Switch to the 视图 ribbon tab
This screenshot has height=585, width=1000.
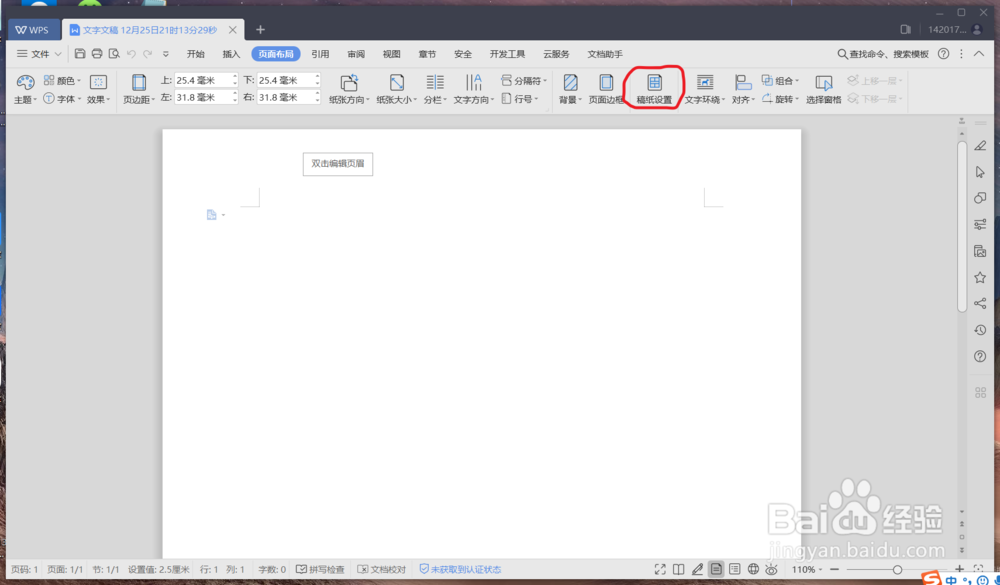[x=392, y=54]
